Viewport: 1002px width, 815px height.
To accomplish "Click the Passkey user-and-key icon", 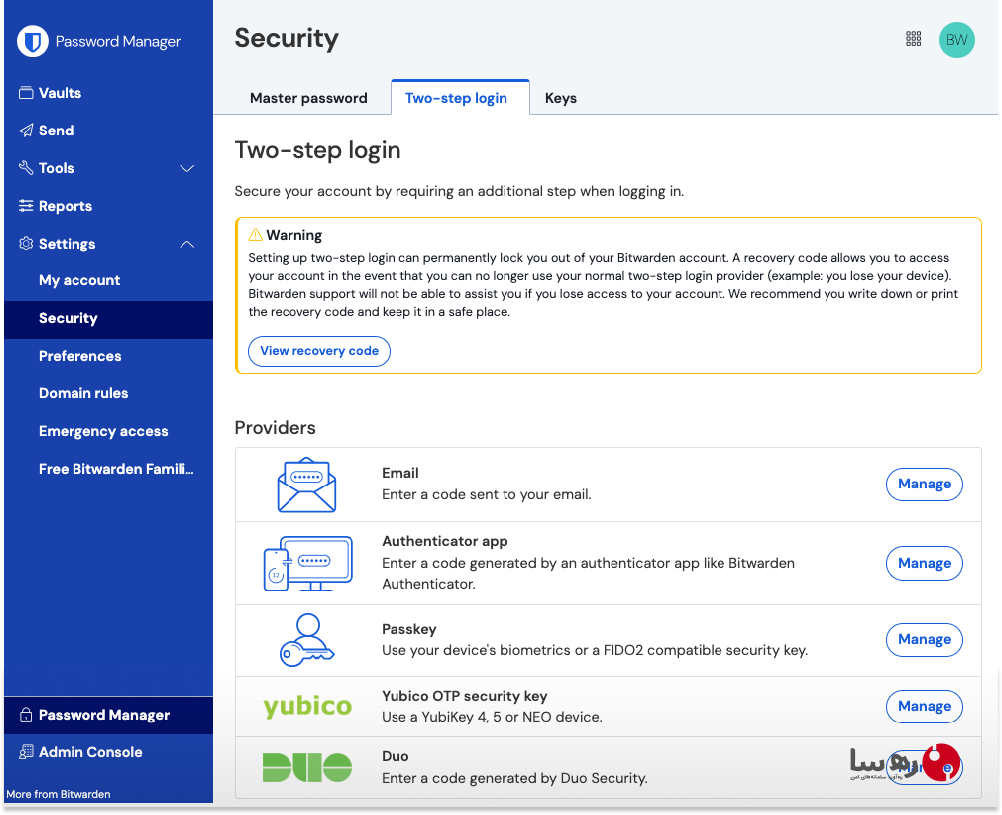I will coord(307,640).
